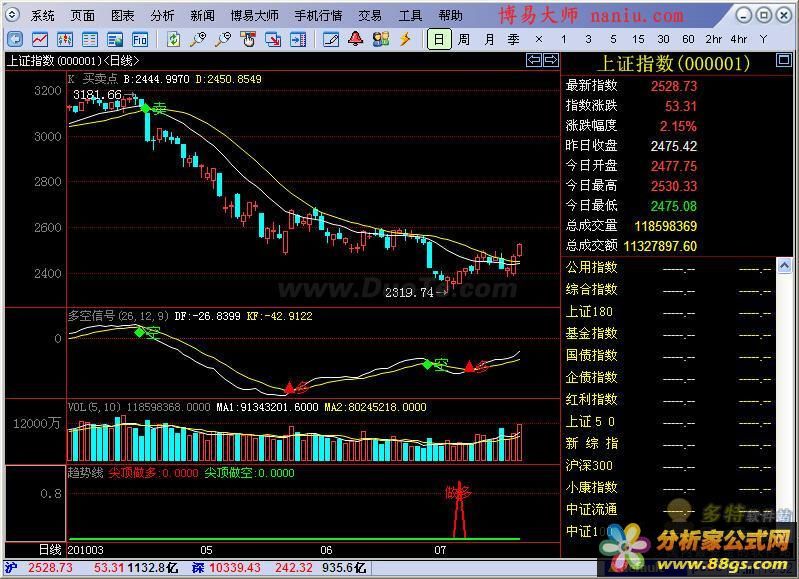Screen dimensions: 799x579
Task: Open the quote list table icon
Action: coord(90,39)
